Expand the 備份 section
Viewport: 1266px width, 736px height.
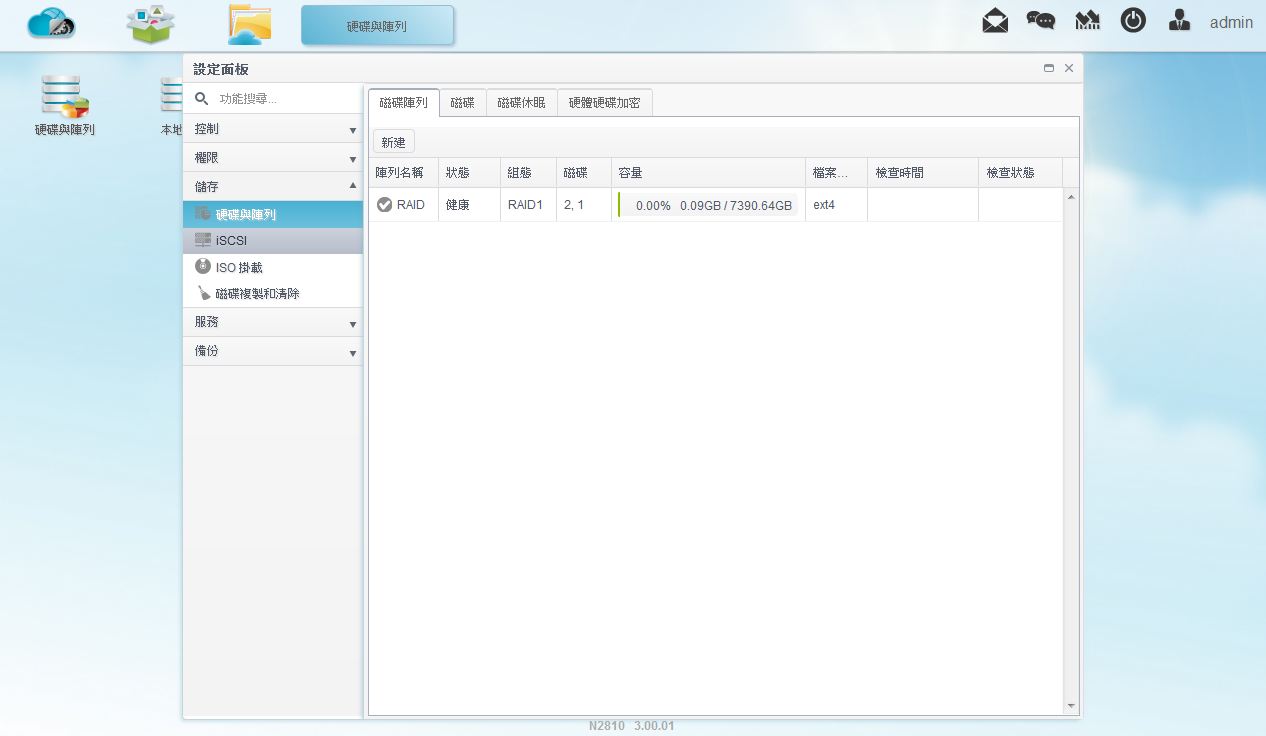(272, 351)
